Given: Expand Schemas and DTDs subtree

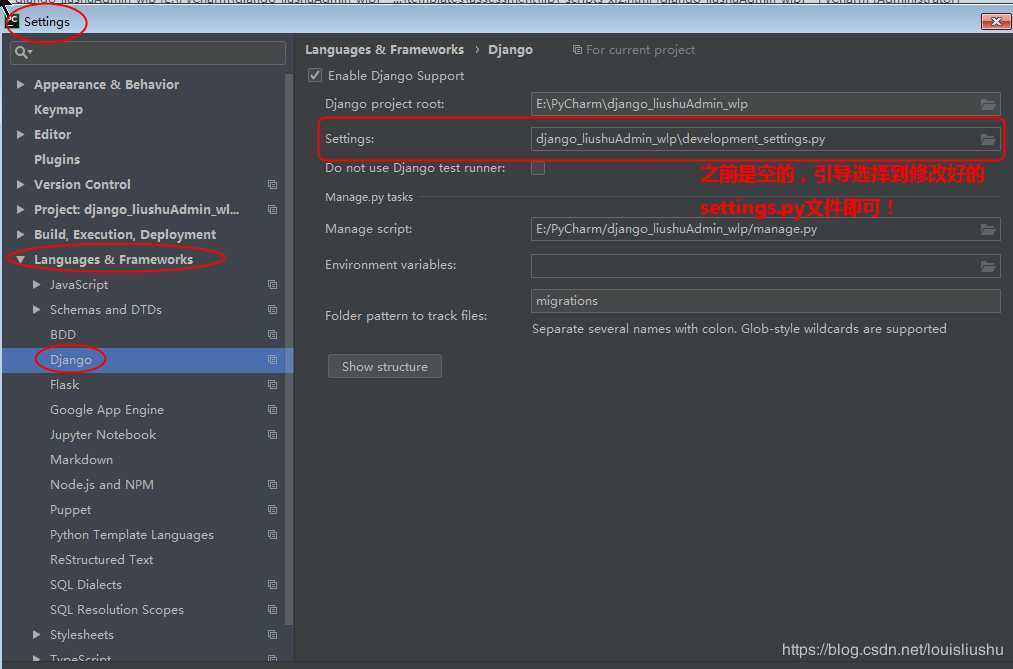Looking at the screenshot, I should (x=36, y=310).
